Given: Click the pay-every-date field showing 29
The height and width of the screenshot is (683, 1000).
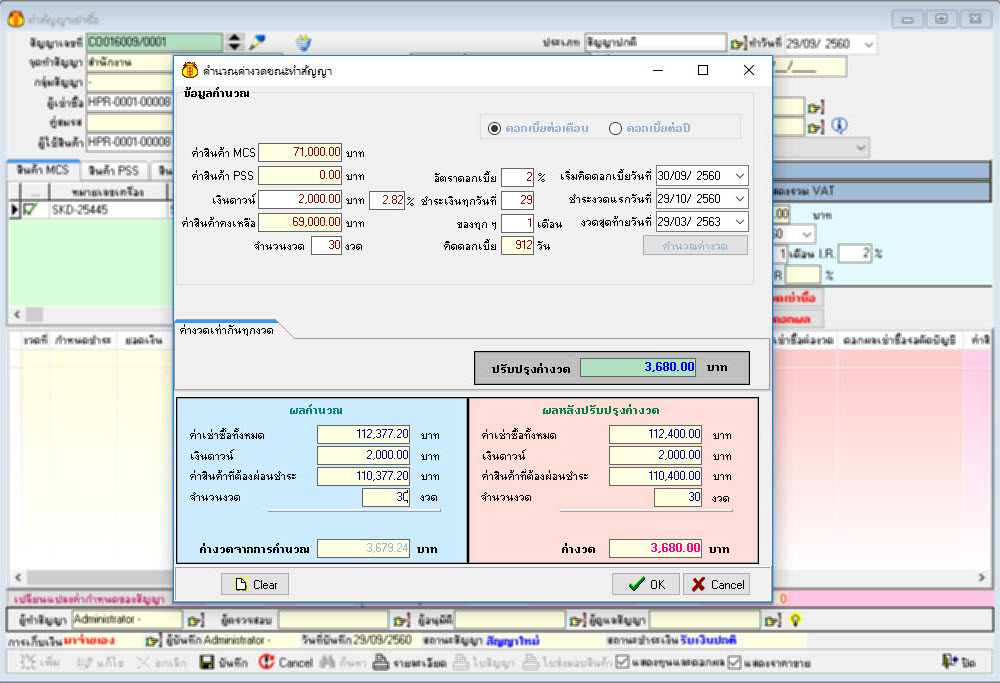Looking at the screenshot, I should click(x=517, y=200).
